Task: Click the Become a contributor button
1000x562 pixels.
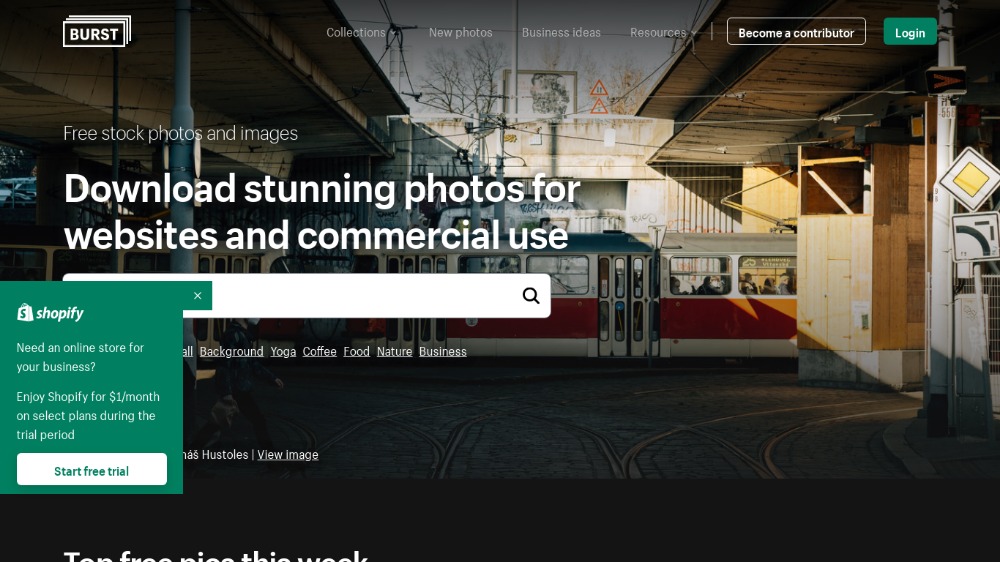Action: coord(795,32)
